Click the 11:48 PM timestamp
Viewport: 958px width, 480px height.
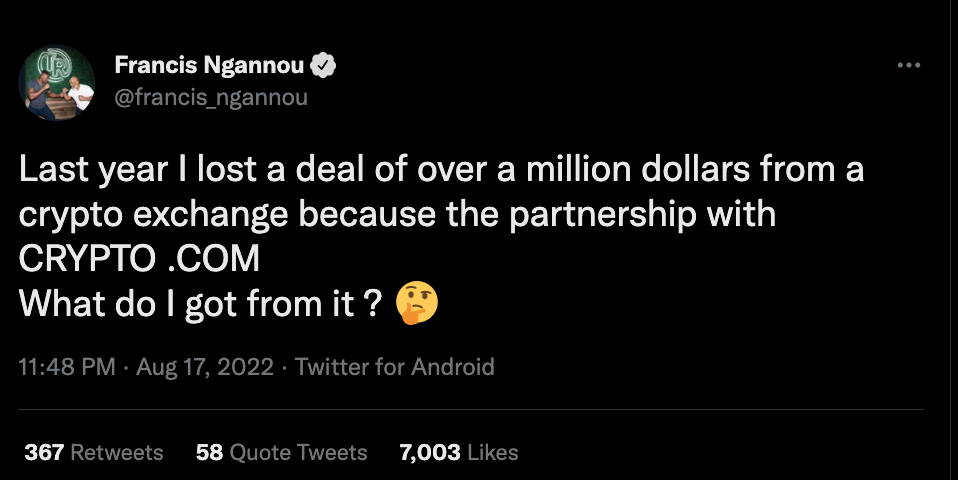click(x=67, y=367)
